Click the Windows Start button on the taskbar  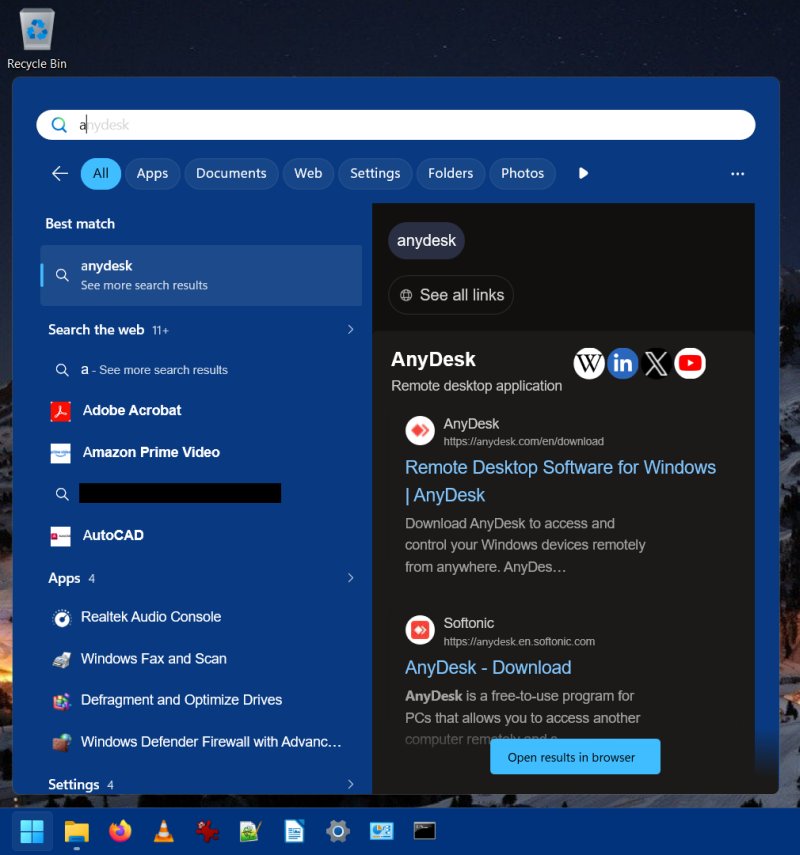[32, 831]
